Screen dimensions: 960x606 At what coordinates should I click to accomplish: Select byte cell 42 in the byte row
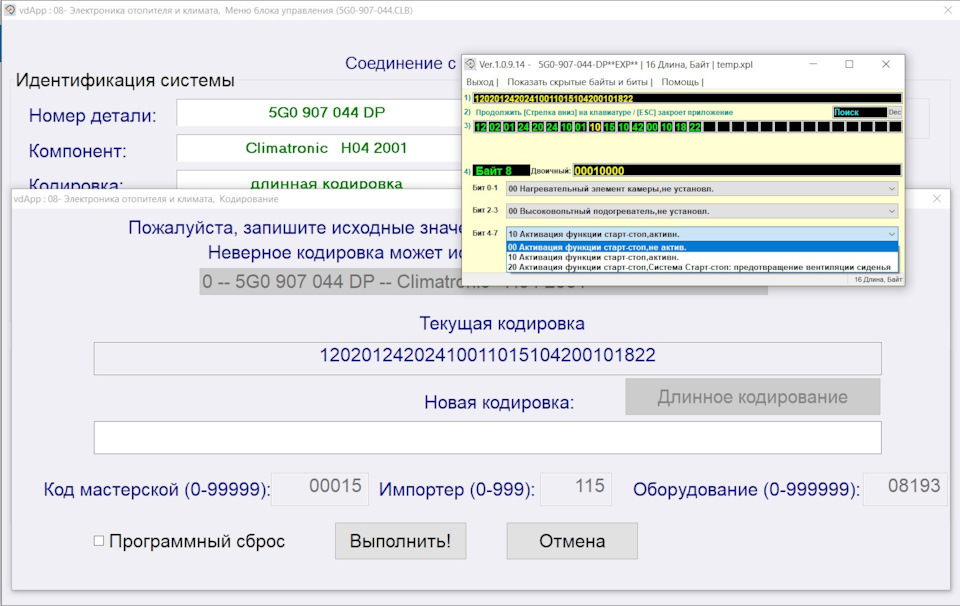click(x=637, y=127)
